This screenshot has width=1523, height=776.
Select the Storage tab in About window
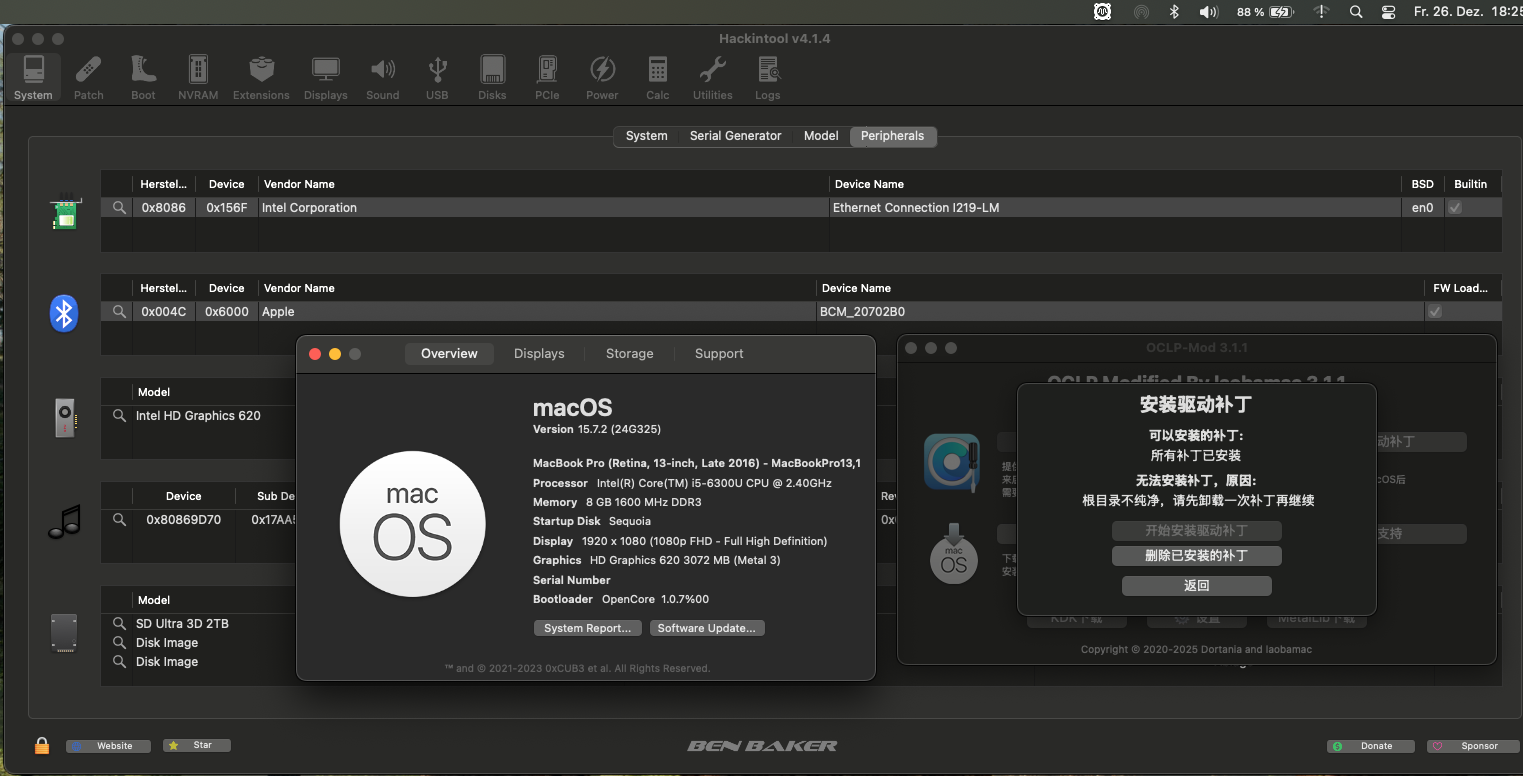point(629,354)
